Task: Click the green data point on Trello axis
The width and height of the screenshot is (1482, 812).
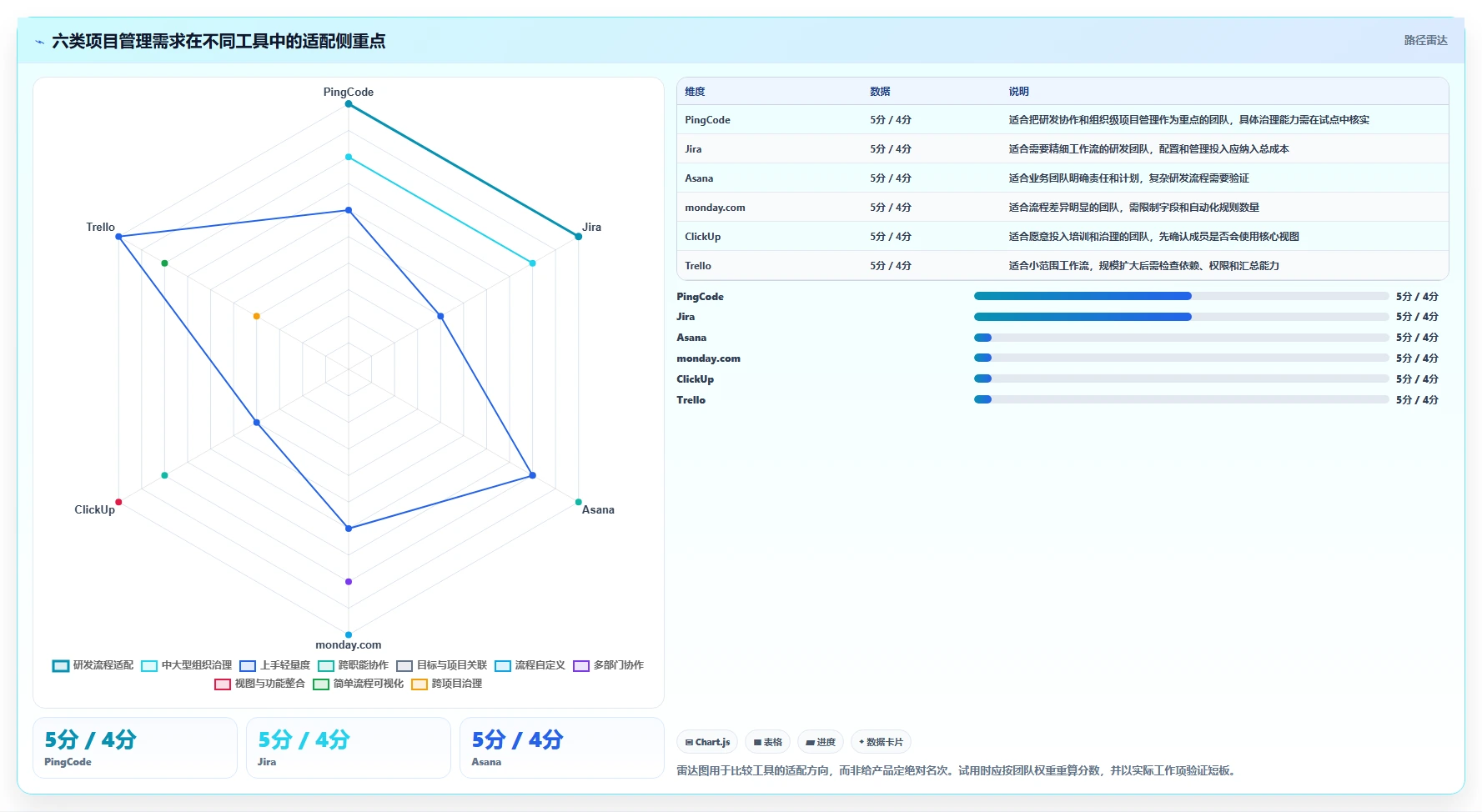Action: [x=164, y=263]
